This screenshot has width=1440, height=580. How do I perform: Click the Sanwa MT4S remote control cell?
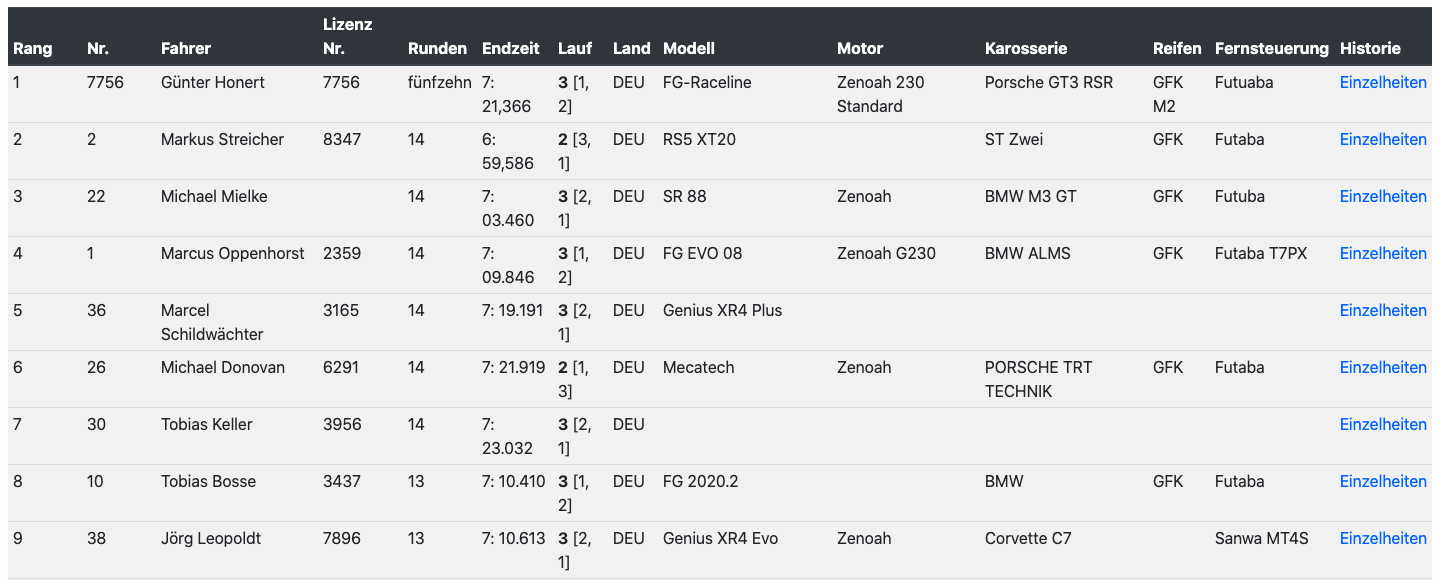pyautogui.click(x=1261, y=539)
